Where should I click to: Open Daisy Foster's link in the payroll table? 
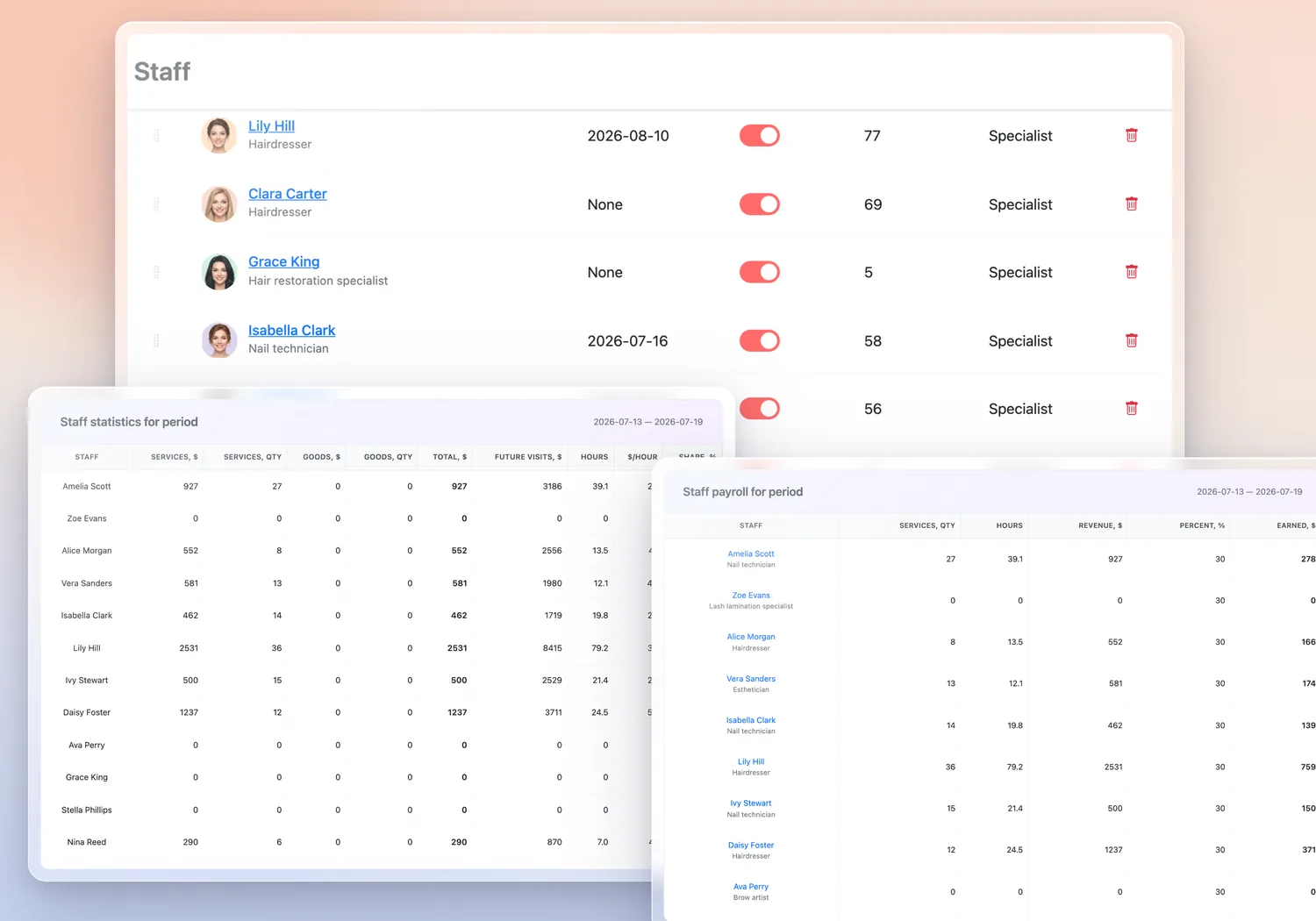tap(751, 845)
